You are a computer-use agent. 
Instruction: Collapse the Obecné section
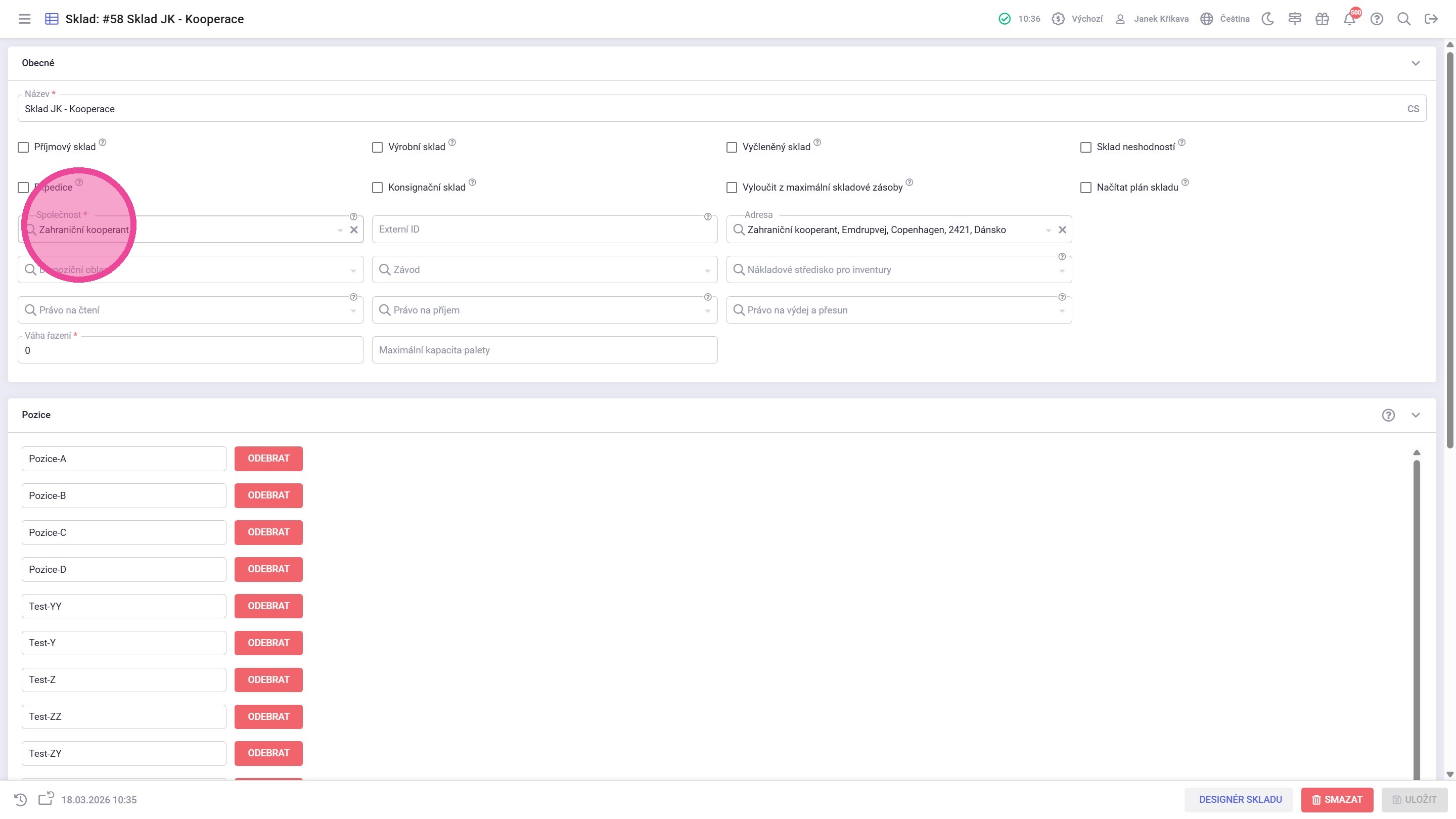pos(1416,63)
